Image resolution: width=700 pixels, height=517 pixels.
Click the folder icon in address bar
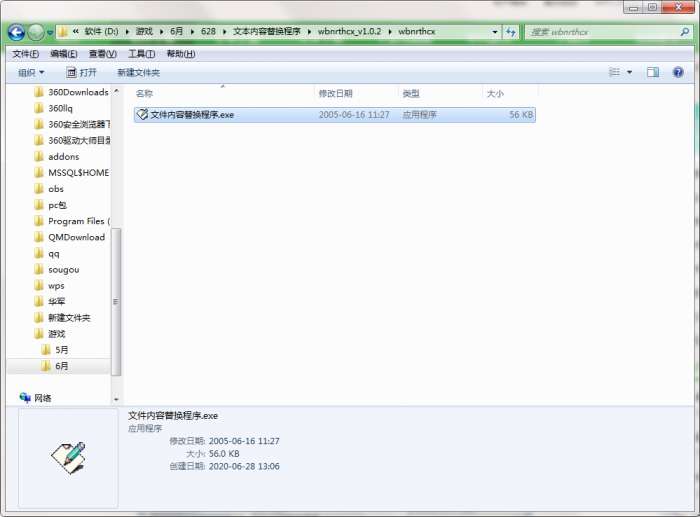point(63,32)
